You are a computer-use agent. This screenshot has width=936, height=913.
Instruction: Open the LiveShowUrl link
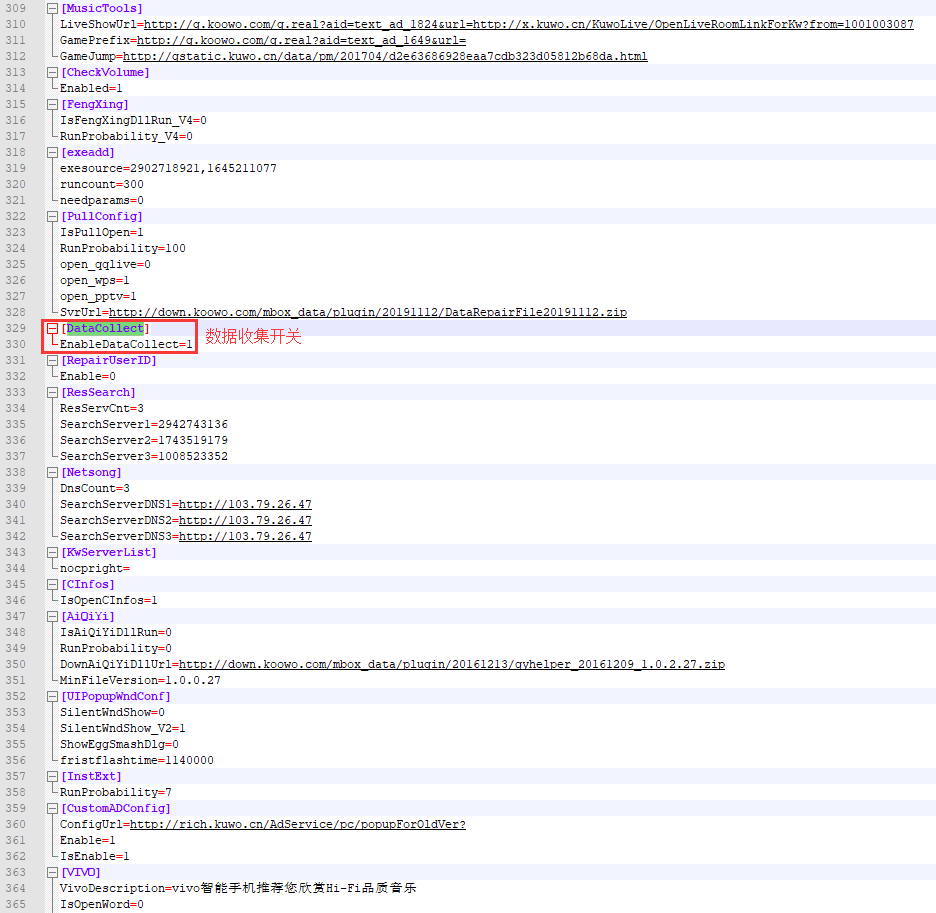pos(528,24)
